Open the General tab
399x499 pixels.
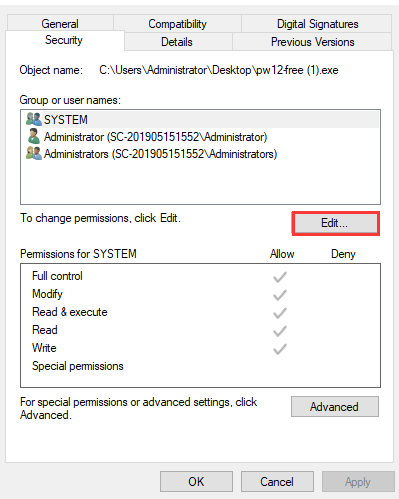pyautogui.click(x=60, y=23)
